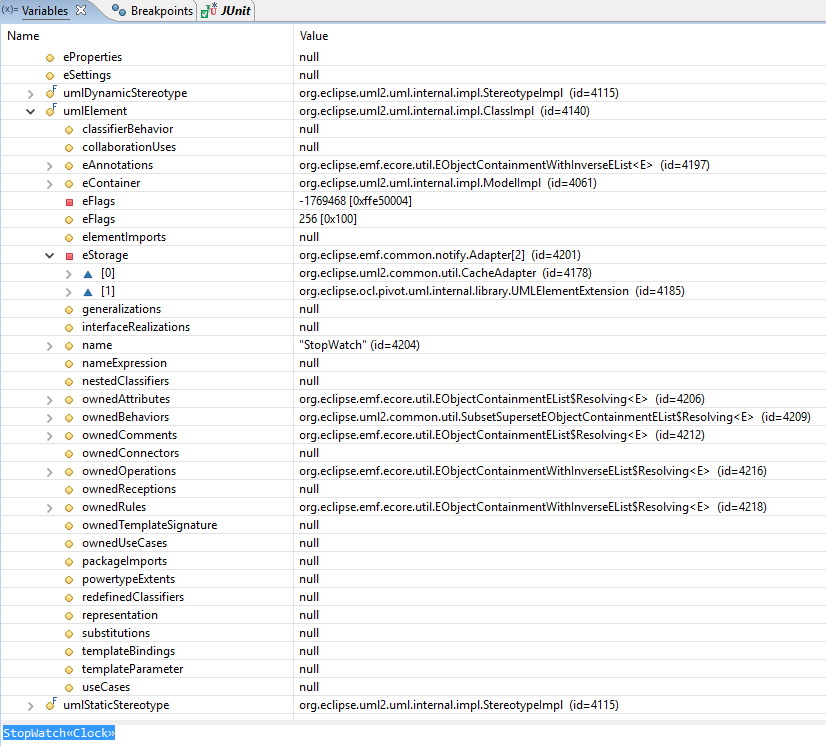
Task: Select the redefinedClassifiers row
Action: (413, 597)
